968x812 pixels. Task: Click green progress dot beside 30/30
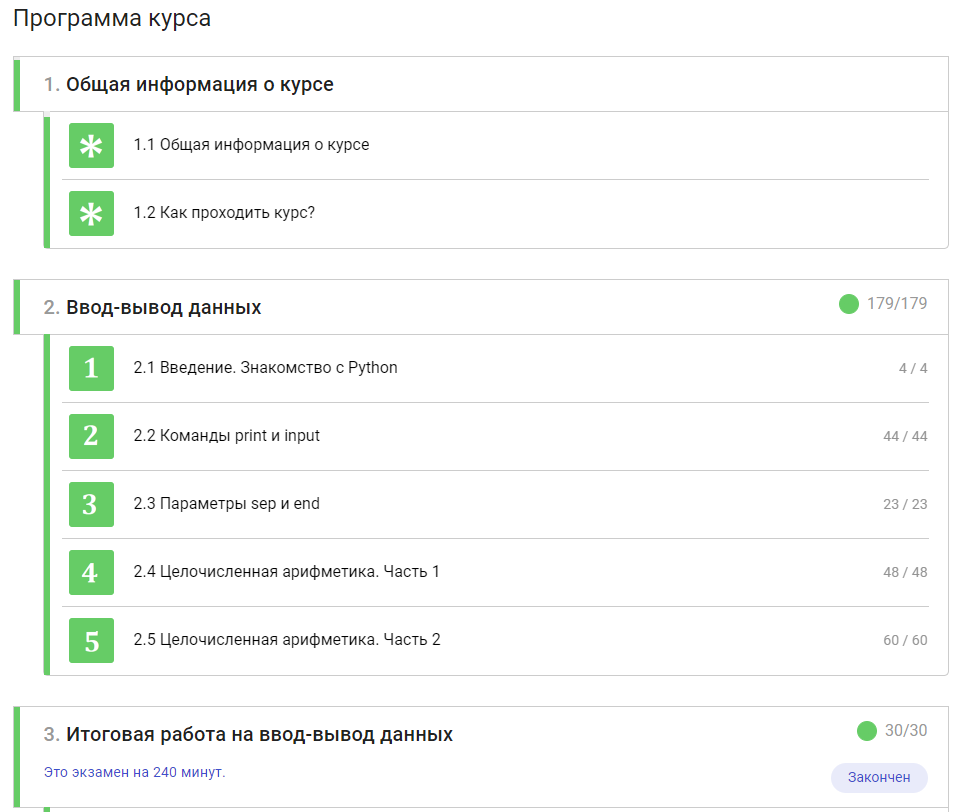867,731
